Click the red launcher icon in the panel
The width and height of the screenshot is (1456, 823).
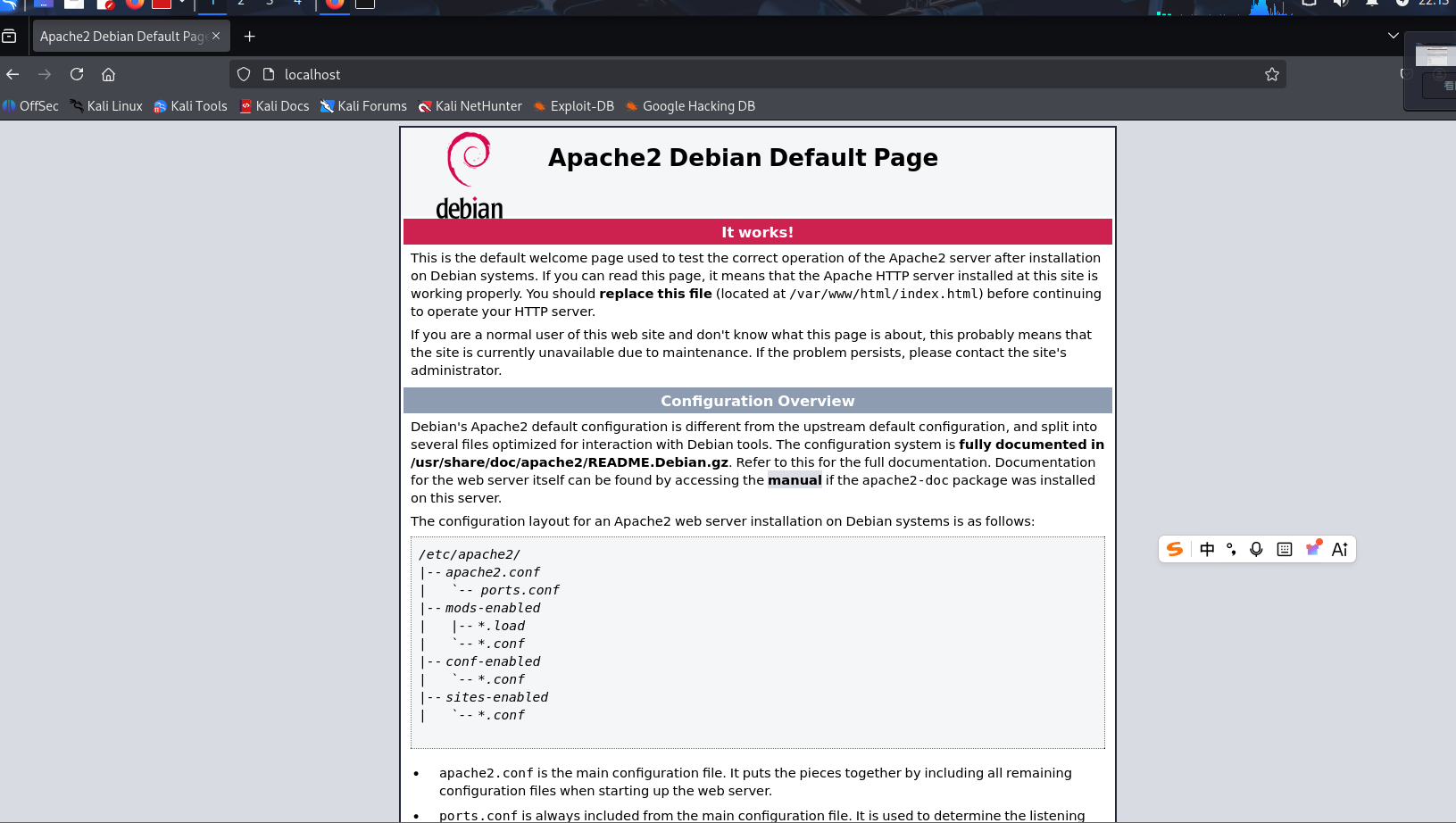click(162, 4)
